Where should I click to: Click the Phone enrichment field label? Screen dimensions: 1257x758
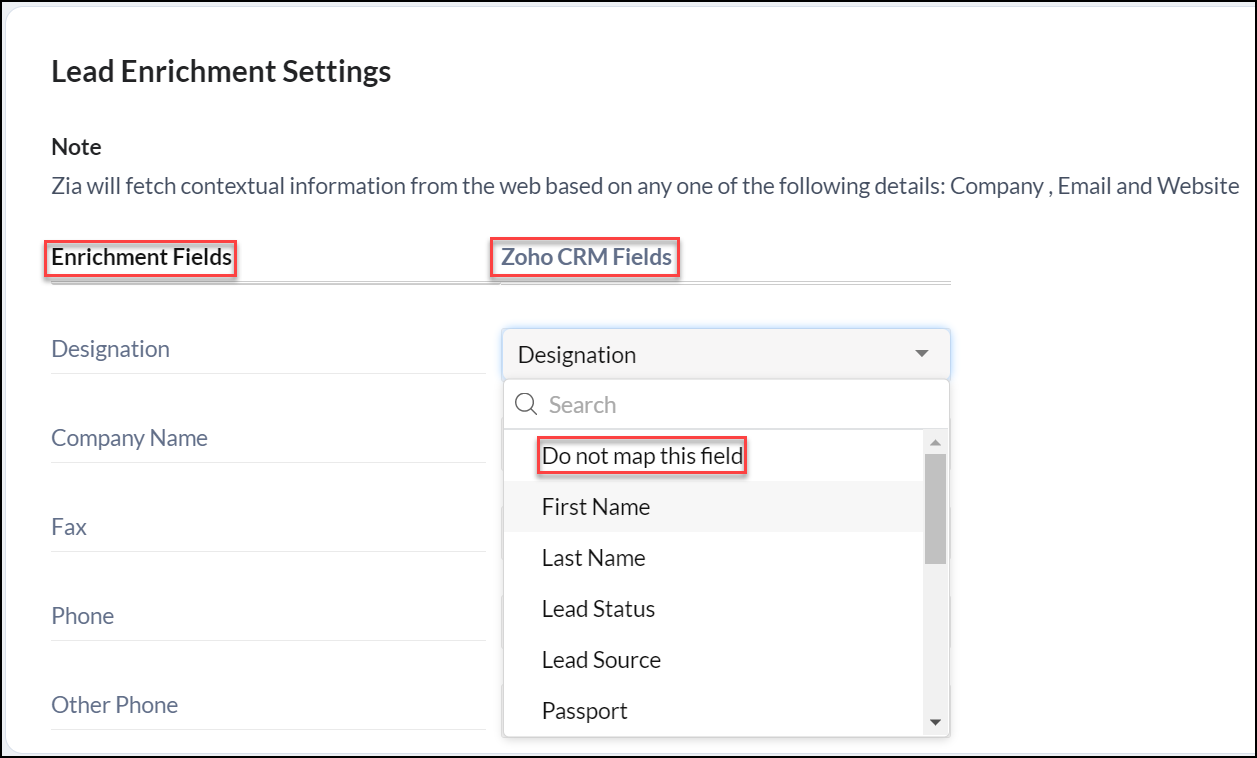click(83, 616)
